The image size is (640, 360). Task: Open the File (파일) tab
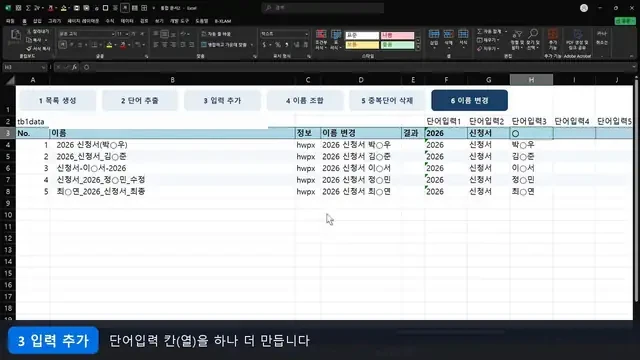click(10, 21)
